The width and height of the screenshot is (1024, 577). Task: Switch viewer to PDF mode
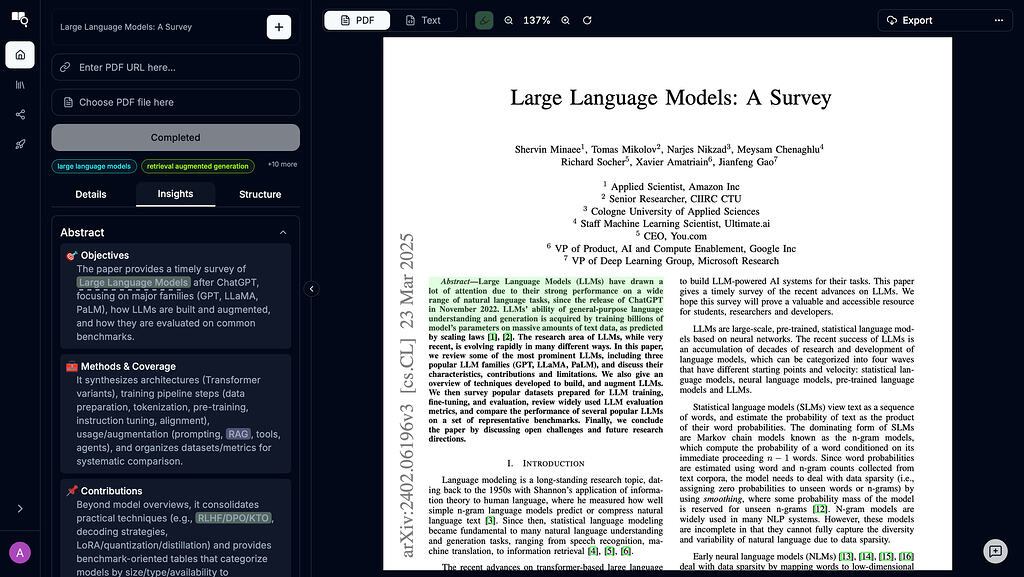coord(357,20)
